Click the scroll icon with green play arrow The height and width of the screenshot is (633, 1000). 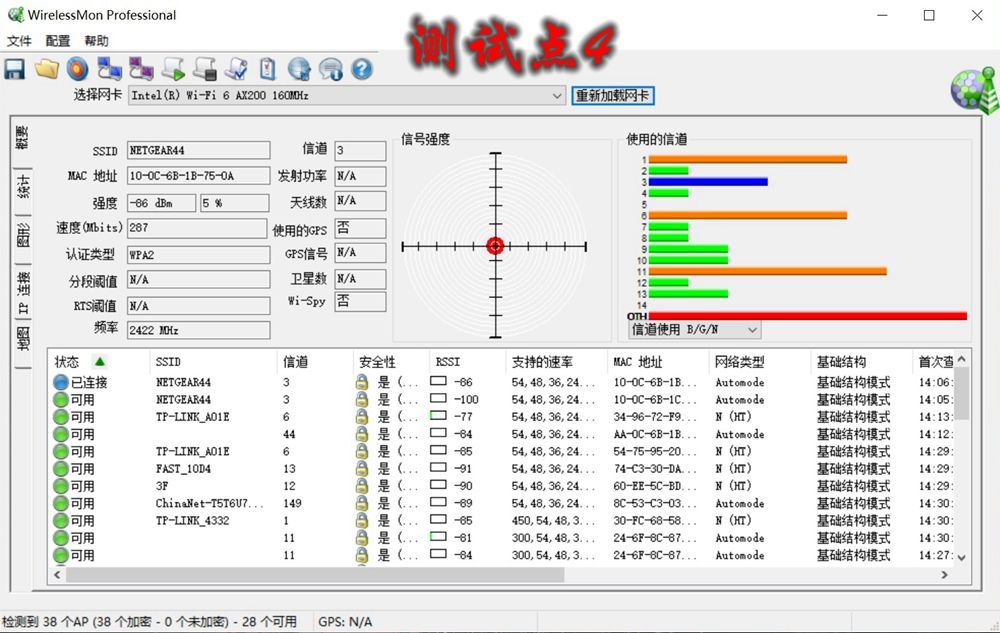tap(174, 69)
